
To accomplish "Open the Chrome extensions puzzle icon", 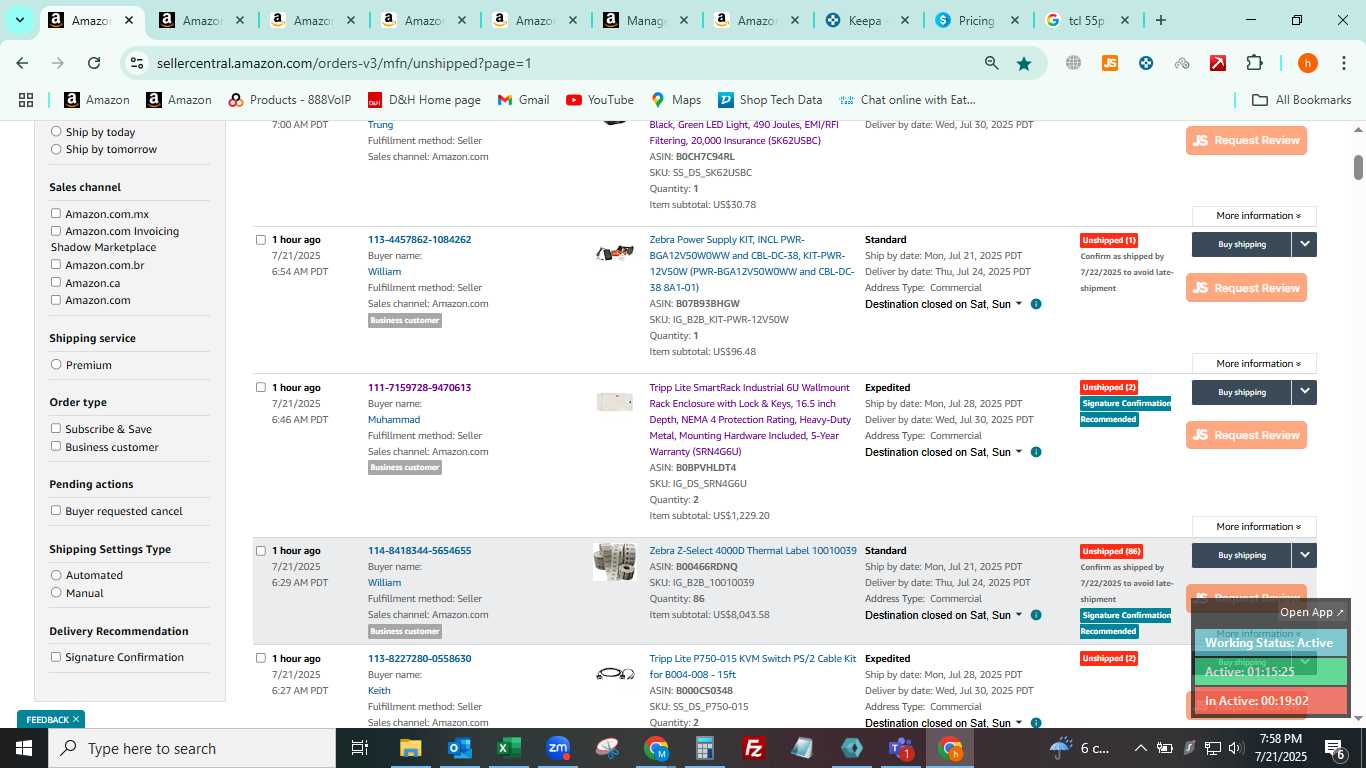I will [x=1254, y=63].
